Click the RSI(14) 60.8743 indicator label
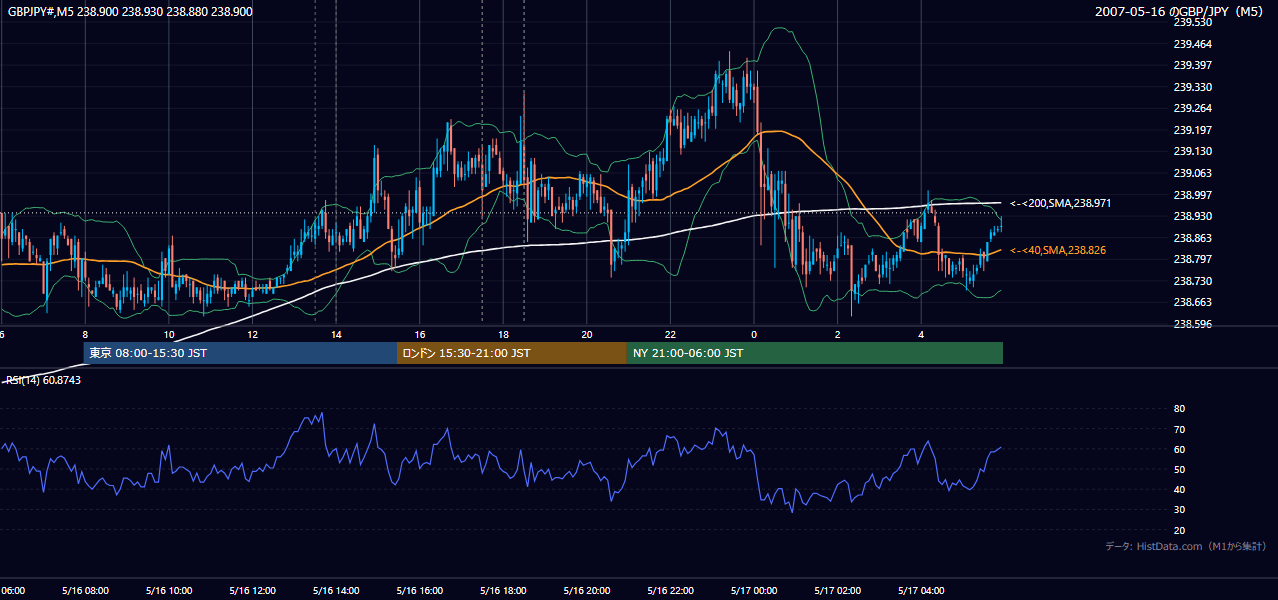The width and height of the screenshot is (1278, 600). pyautogui.click(x=45, y=380)
